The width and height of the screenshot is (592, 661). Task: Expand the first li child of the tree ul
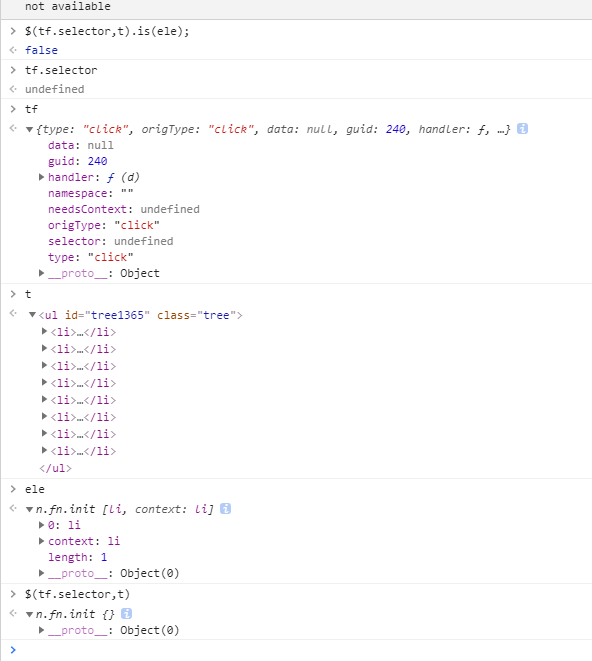[44, 332]
